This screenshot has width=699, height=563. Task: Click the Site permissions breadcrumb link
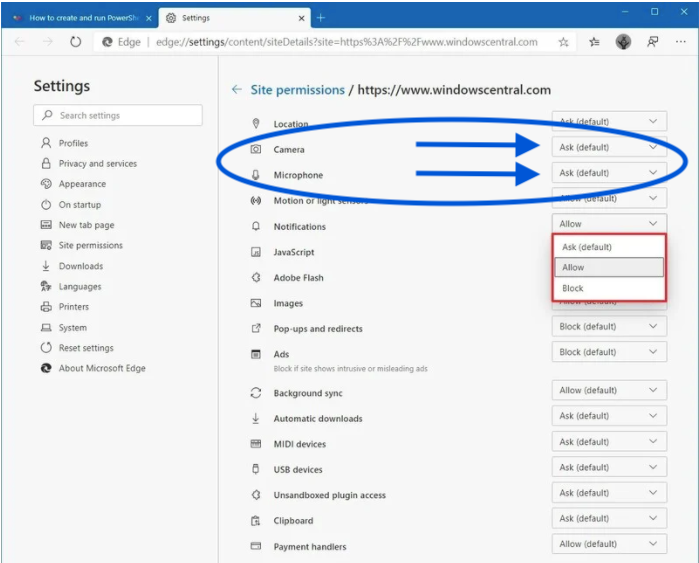297,90
